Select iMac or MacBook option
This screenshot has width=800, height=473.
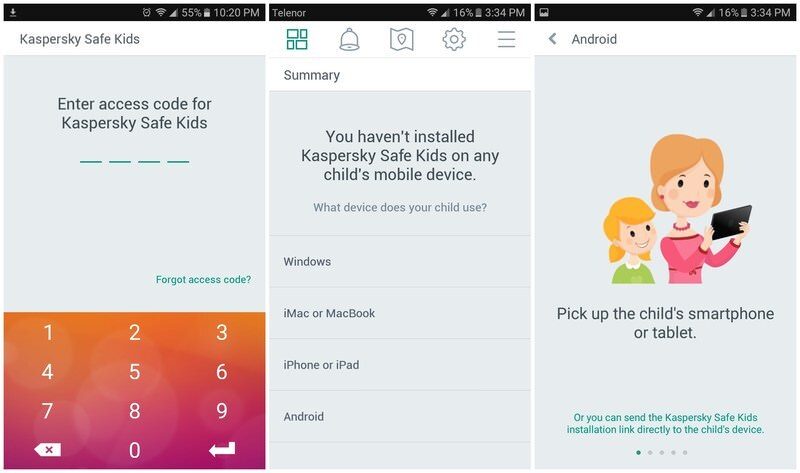coord(400,313)
